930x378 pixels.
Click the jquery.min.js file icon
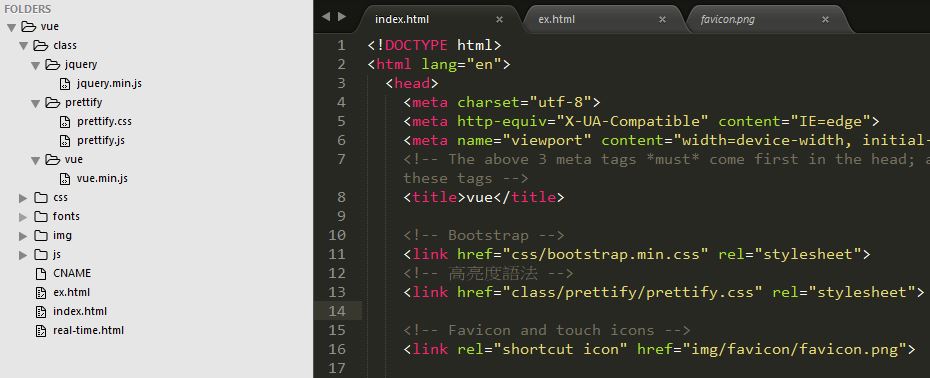coord(65,84)
